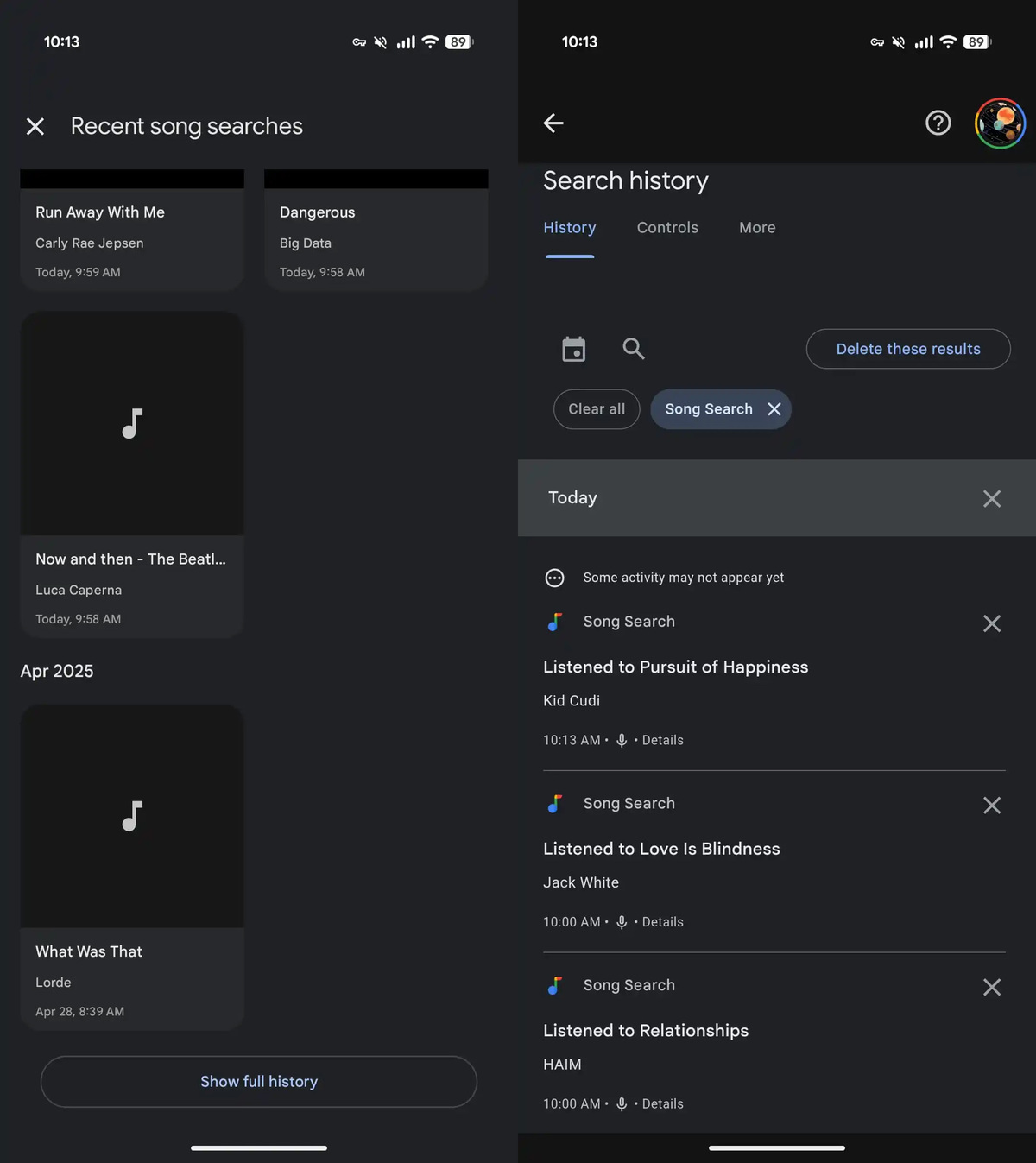Go back using the left arrow icon
Image resolution: width=1036 pixels, height=1163 pixels.
click(553, 123)
